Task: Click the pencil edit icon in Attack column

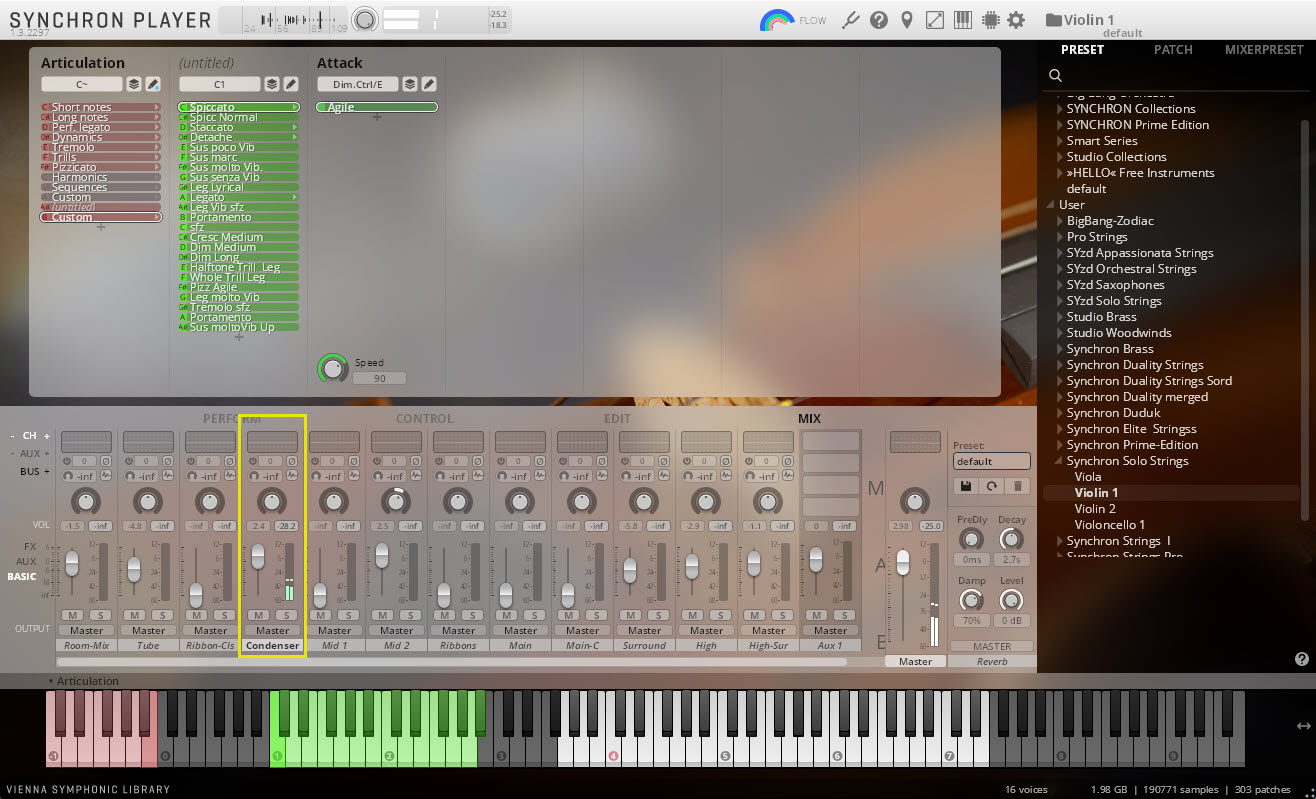Action: [x=428, y=85]
